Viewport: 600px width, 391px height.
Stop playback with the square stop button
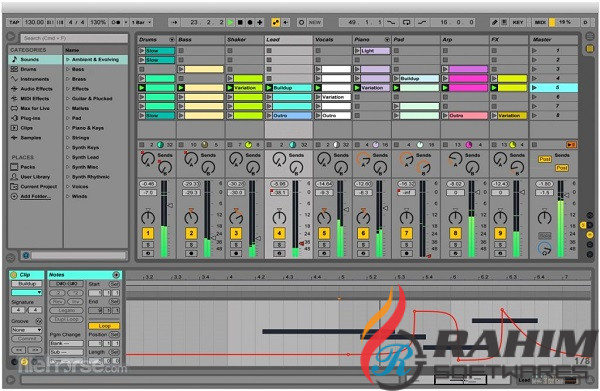(240, 23)
